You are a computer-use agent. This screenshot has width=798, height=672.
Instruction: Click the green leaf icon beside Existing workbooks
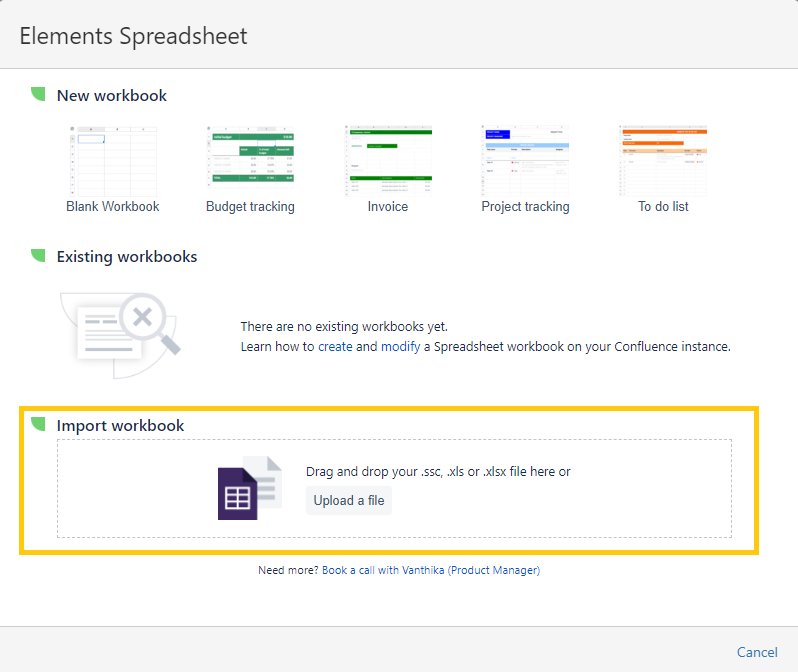pyautogui.click(x=38, y=255)
